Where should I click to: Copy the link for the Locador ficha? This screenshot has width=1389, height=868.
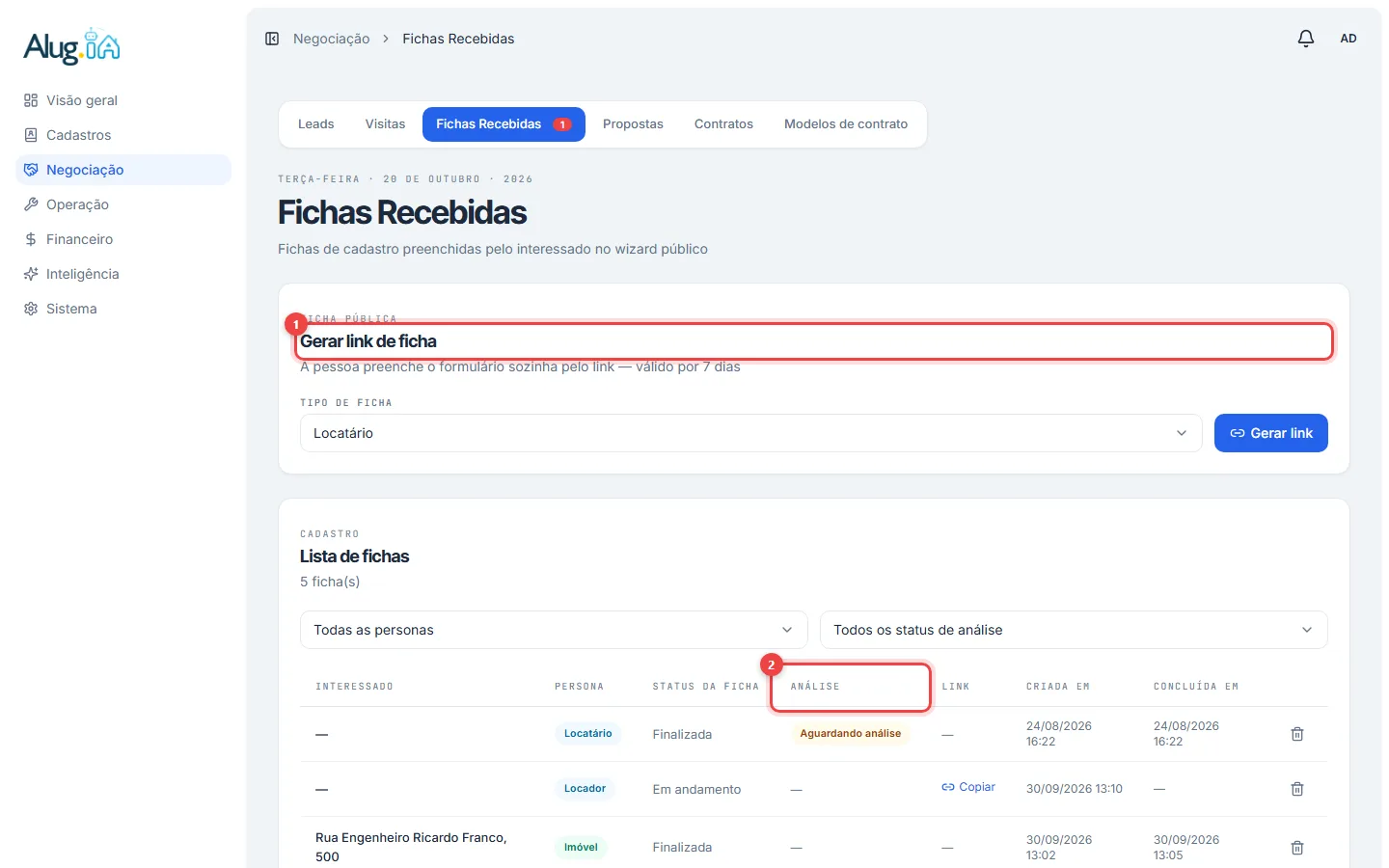click(x=968, y=787)
